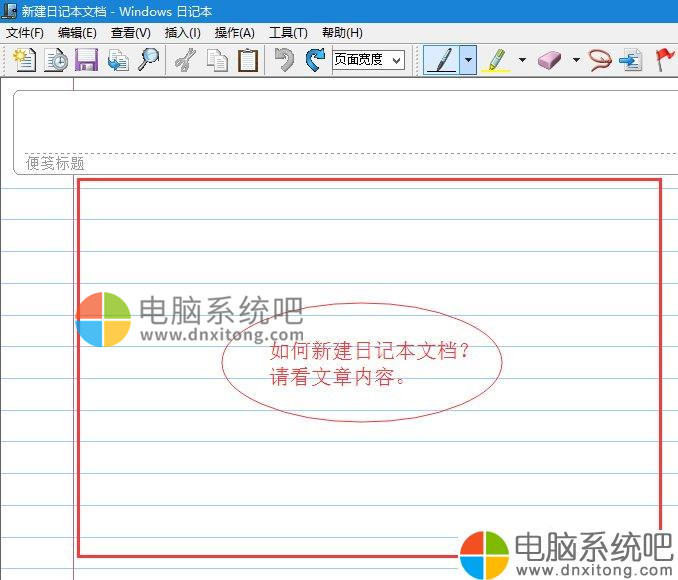
Task: Click the Cut scissors icon
Action: (185, 60)
